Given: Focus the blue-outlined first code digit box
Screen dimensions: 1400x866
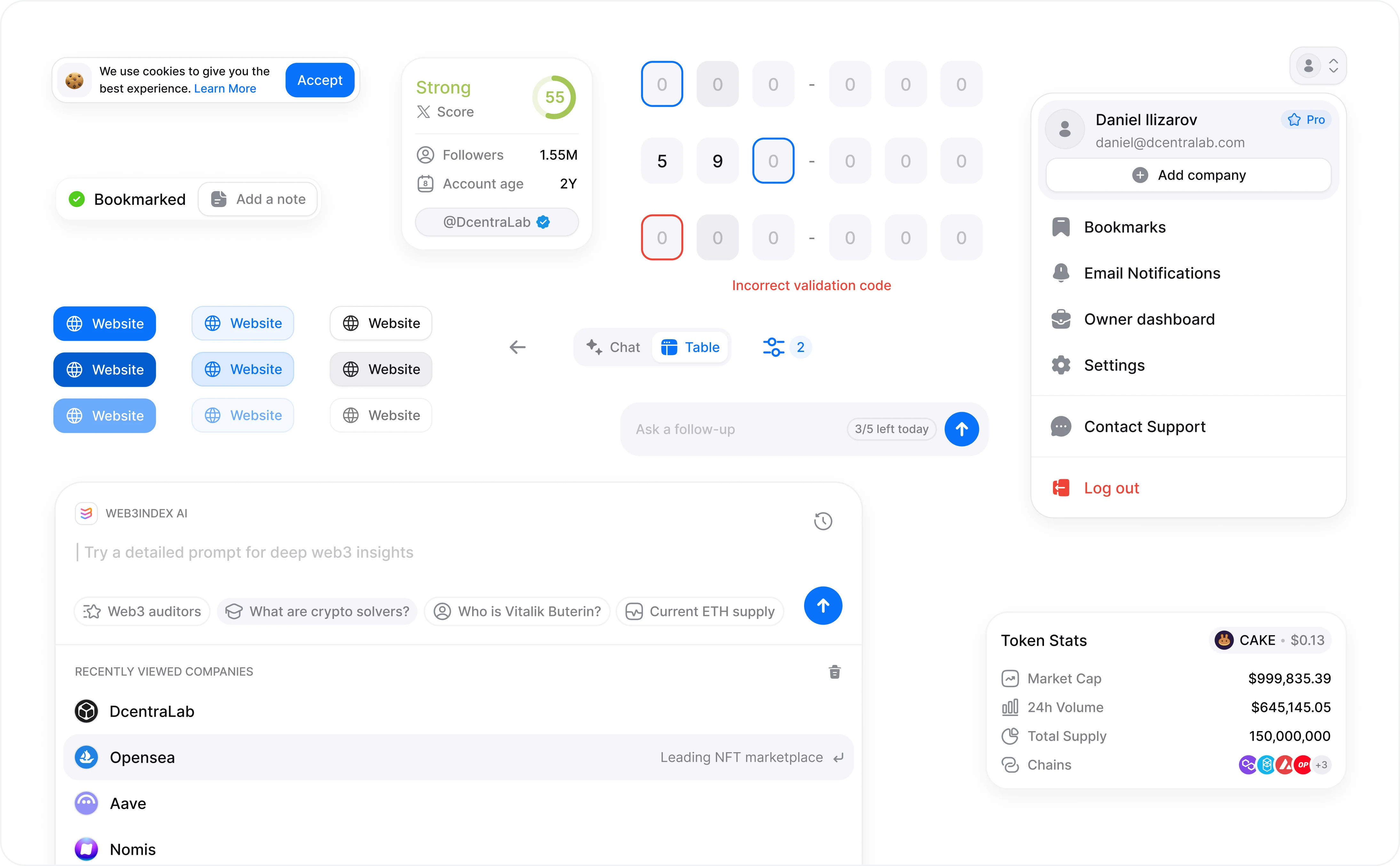Looking at the screenshot, I should pyautogui.click(x=662, y=84).
